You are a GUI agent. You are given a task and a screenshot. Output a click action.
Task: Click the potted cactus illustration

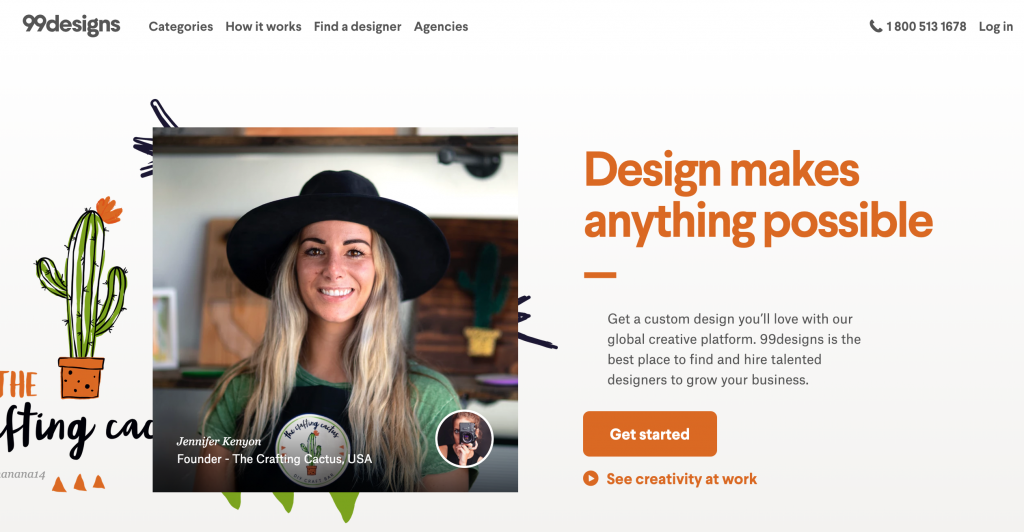click(82, 298)
